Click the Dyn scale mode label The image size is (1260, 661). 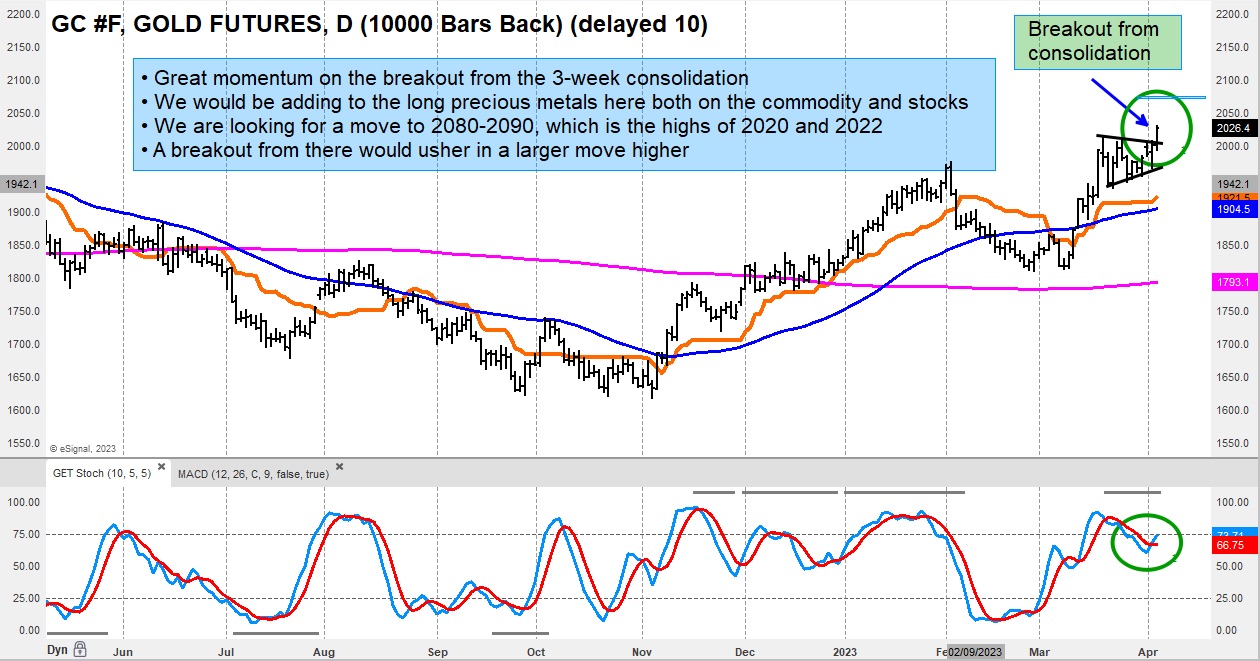coord(58,650)
